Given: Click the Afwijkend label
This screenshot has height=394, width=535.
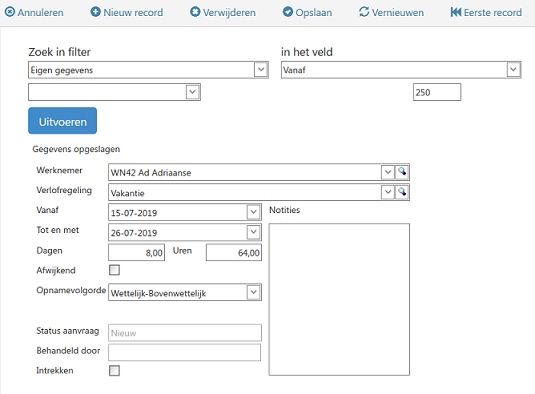Looking at the screenshot, I should pyautogui.click(x=56, y=271).
